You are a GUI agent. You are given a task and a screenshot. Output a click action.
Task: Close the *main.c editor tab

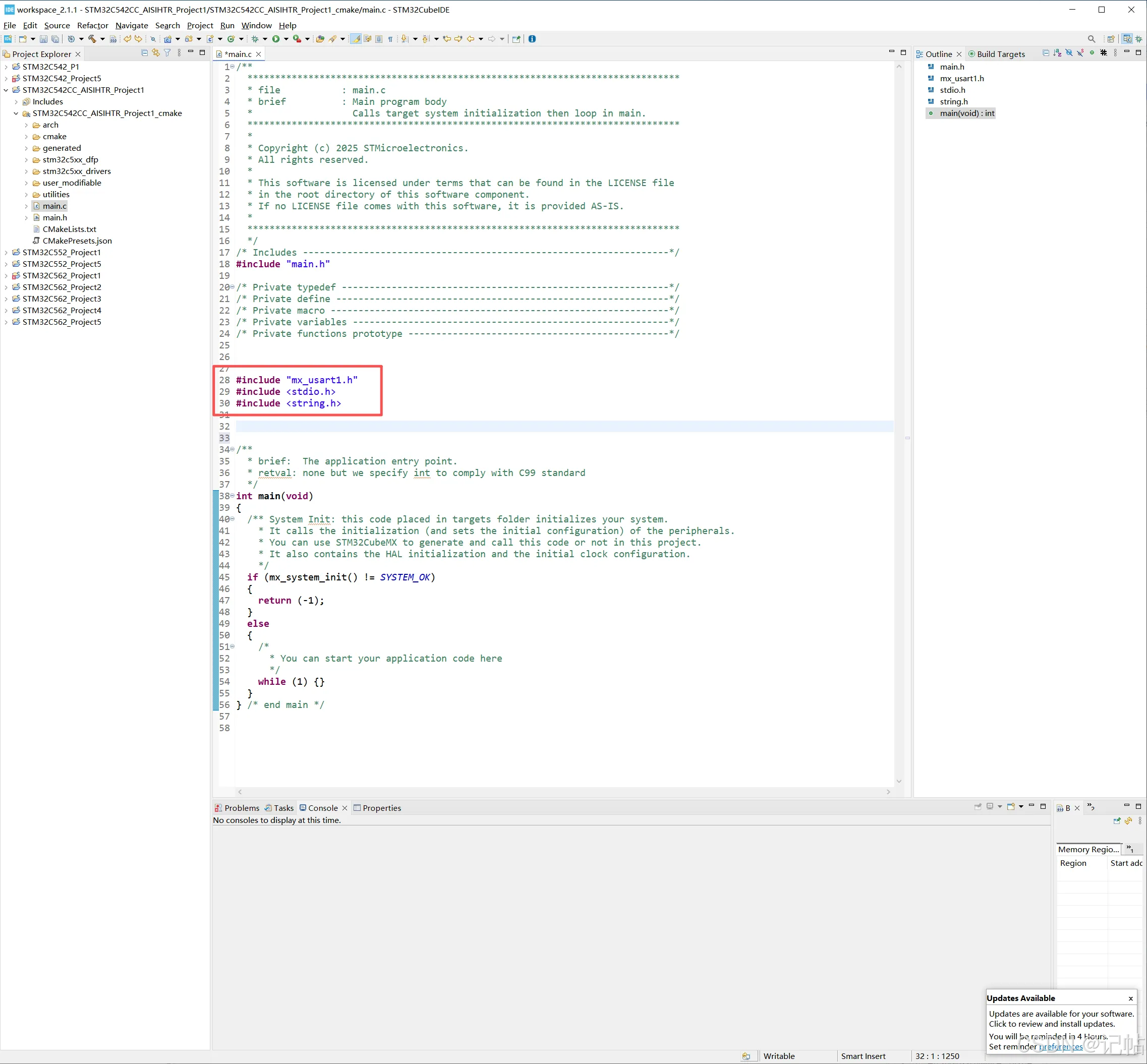tap(259, 54)
